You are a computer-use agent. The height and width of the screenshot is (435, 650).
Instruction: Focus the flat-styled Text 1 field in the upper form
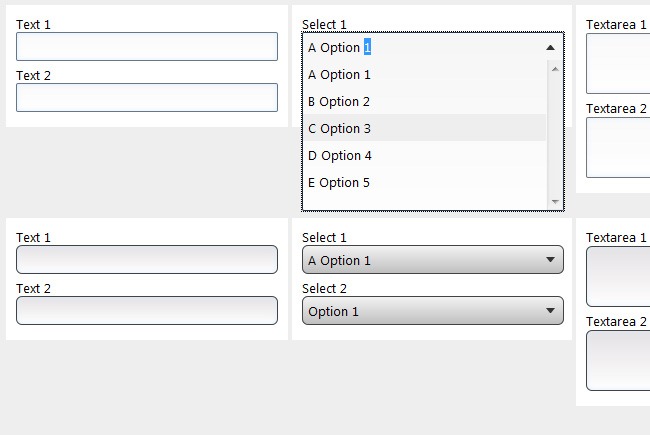pyautogui.click(x=147, y=46)
